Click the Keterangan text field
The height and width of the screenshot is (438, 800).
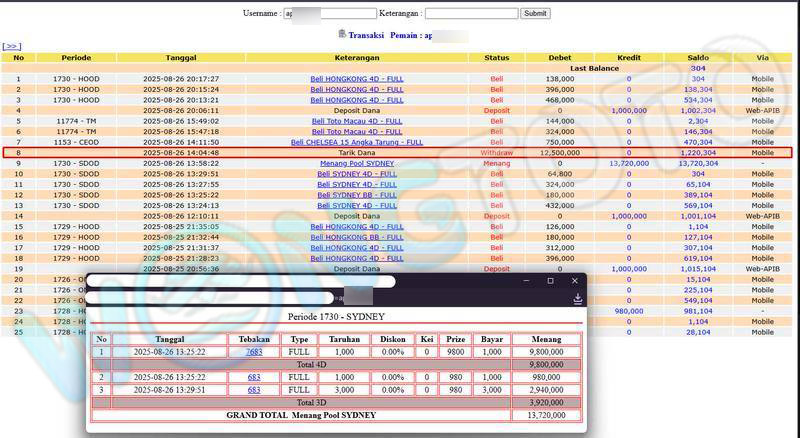(x=471, y=14)
